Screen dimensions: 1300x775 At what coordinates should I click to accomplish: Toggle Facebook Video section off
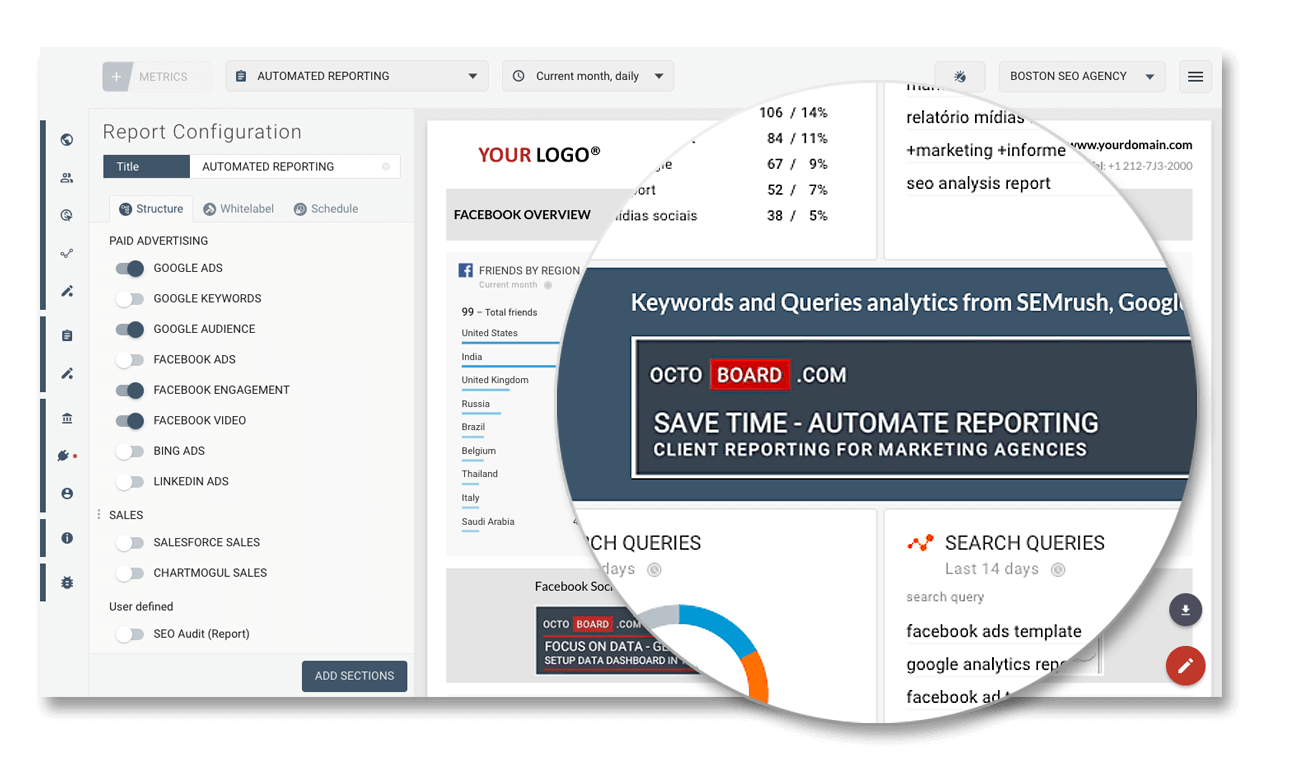(x=130, y=421)
